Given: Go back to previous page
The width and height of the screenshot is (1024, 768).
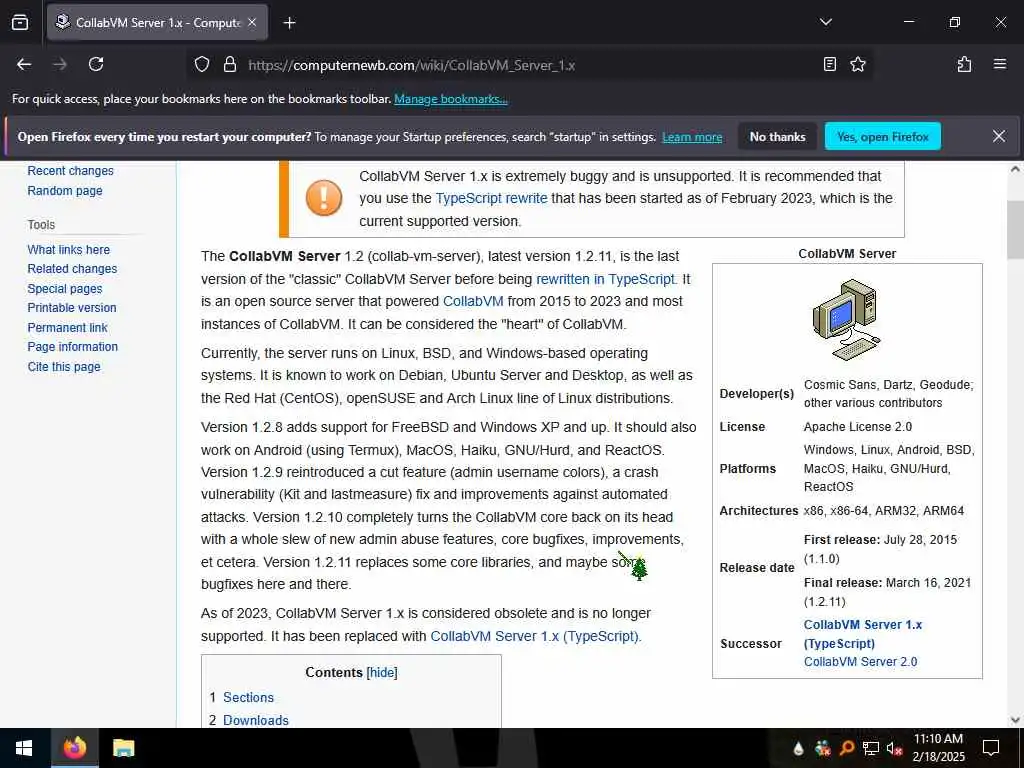Looking at the screenshot, I should (x=24, y=64).
